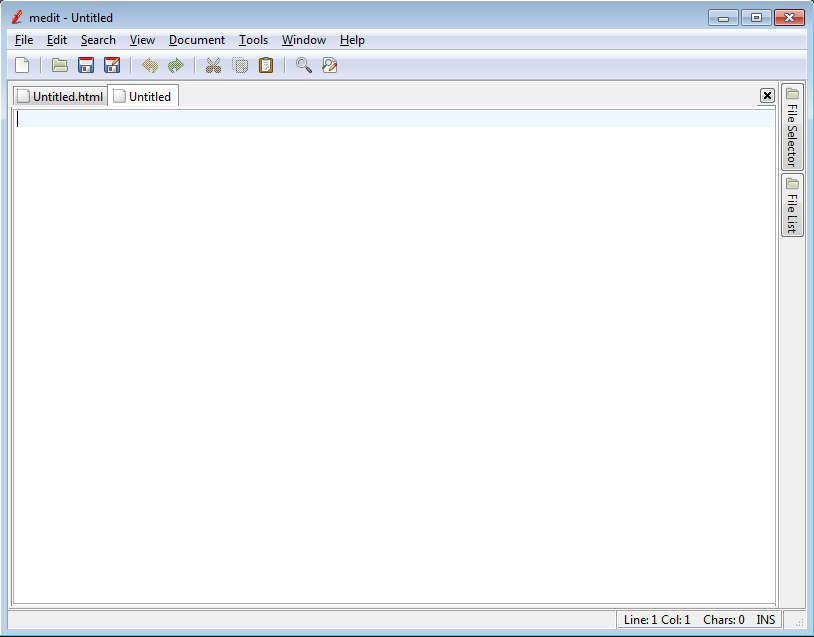Viewport: 814px width, 637px height.
Task: Cut selection with the scissors icon
Action: coord(213,65)
